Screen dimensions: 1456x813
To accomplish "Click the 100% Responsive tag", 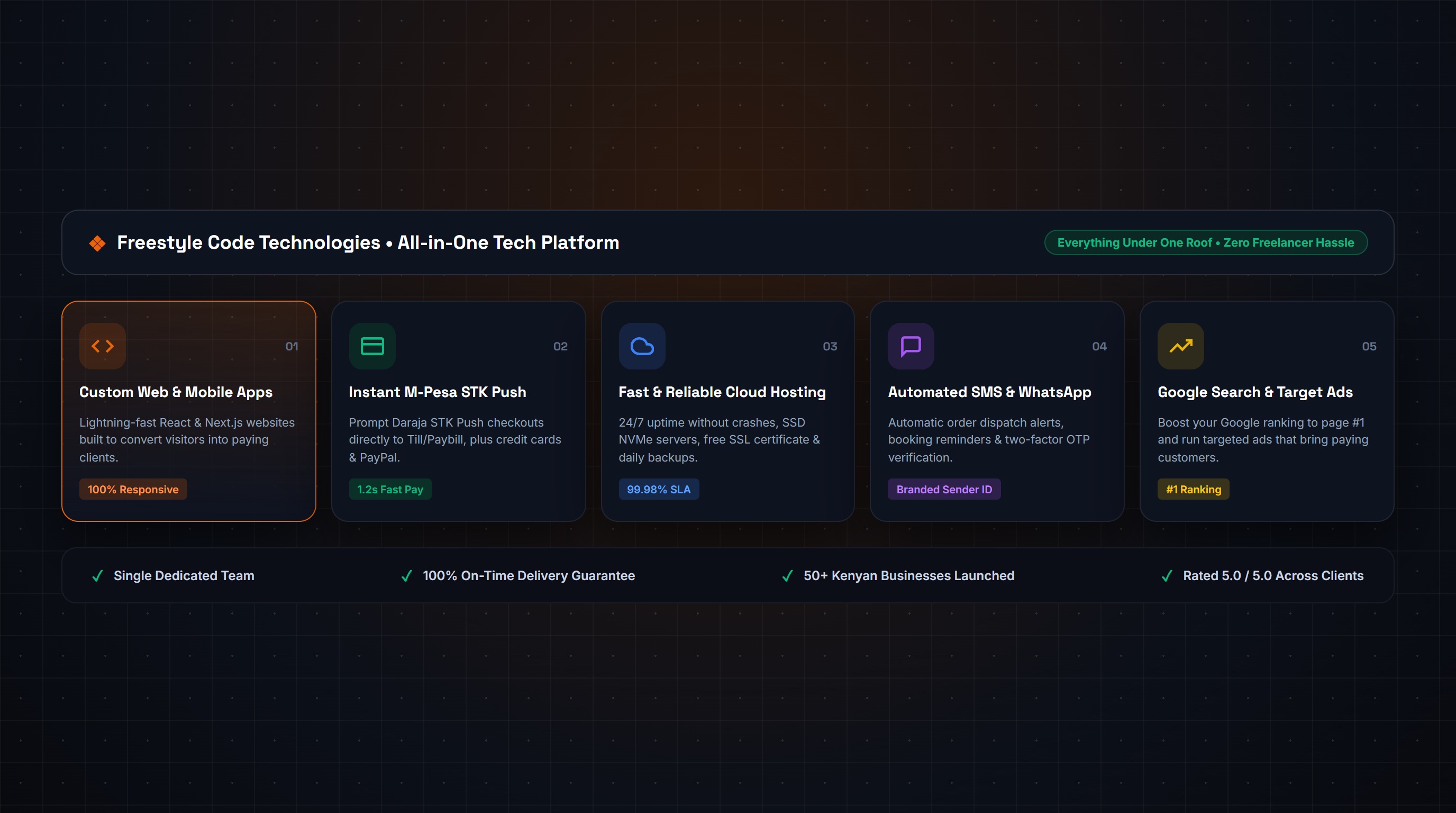I will tap(133, 489).
